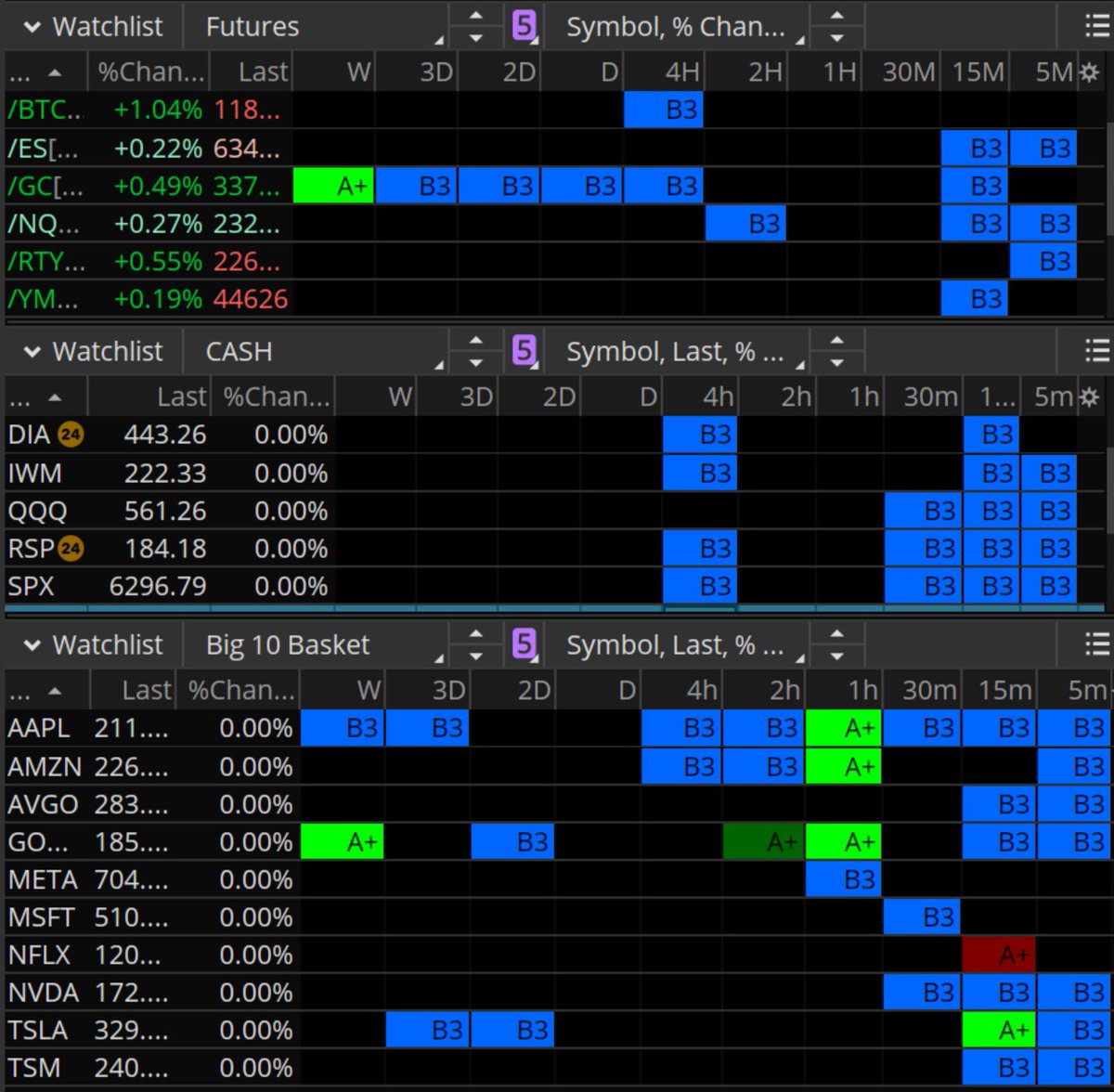This screenshot has width=1114, height=1092.
Task: Open the Big 10 Basket watchlist name dropdown
Action: 316,645
